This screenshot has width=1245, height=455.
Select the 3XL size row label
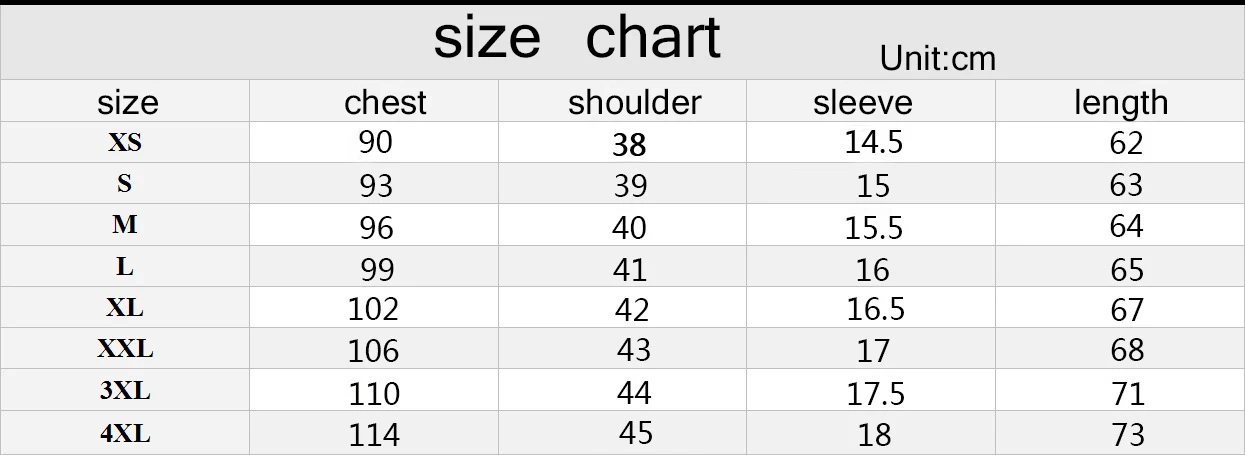tap(125, 391)
